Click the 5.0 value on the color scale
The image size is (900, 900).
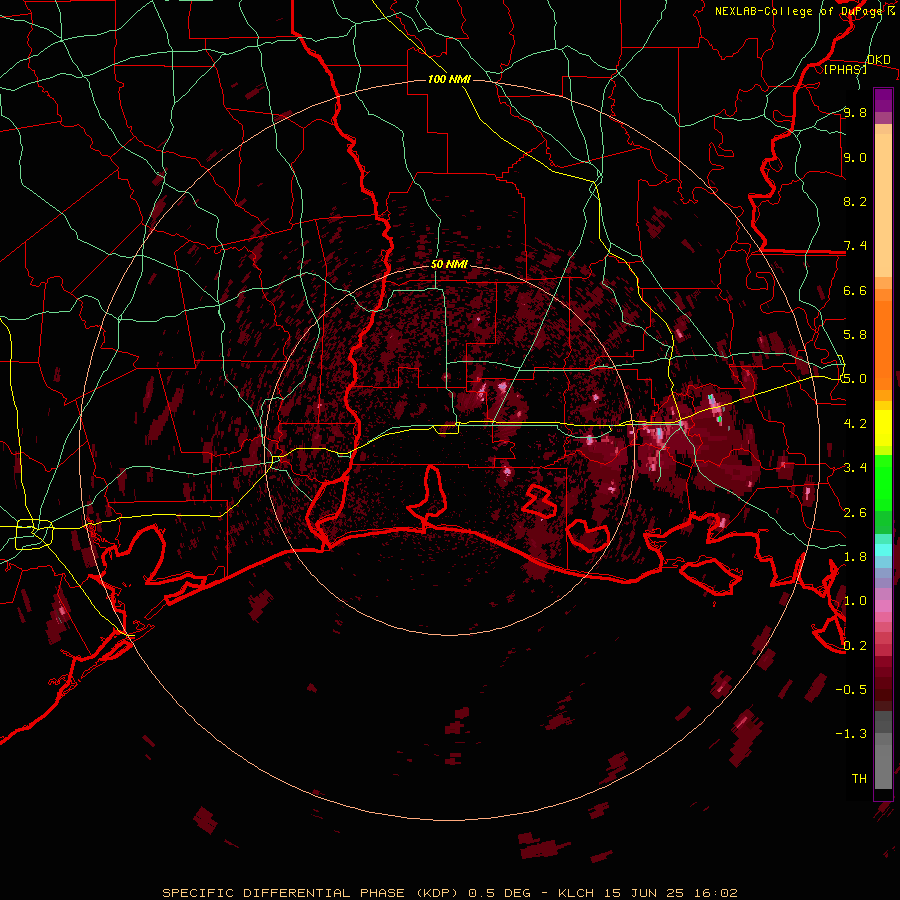(x=855, y=379)
